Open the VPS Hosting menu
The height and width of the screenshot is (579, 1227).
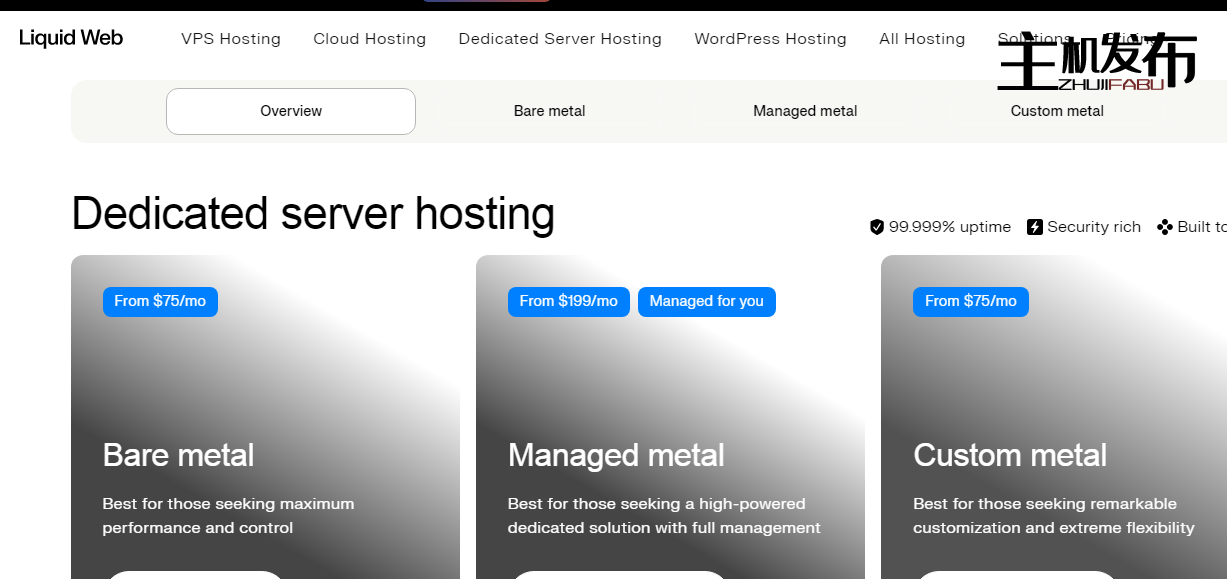(x=231, y=39)
